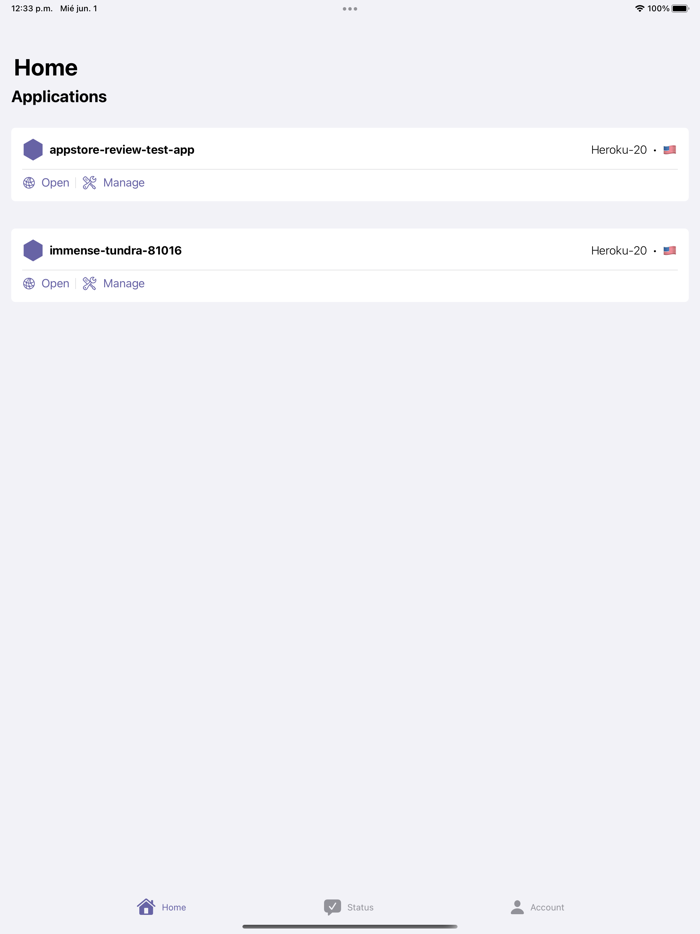Select the appstore-review-test-app name

[122, 150]
